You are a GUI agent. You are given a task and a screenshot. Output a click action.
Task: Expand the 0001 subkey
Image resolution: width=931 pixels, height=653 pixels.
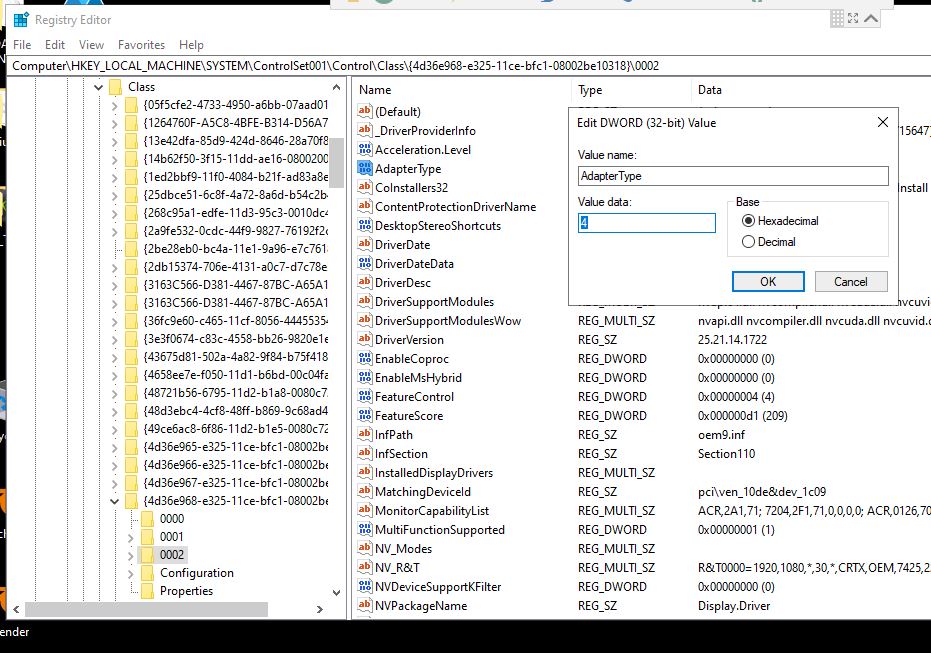pyautogui.click(x=131, y=537)
